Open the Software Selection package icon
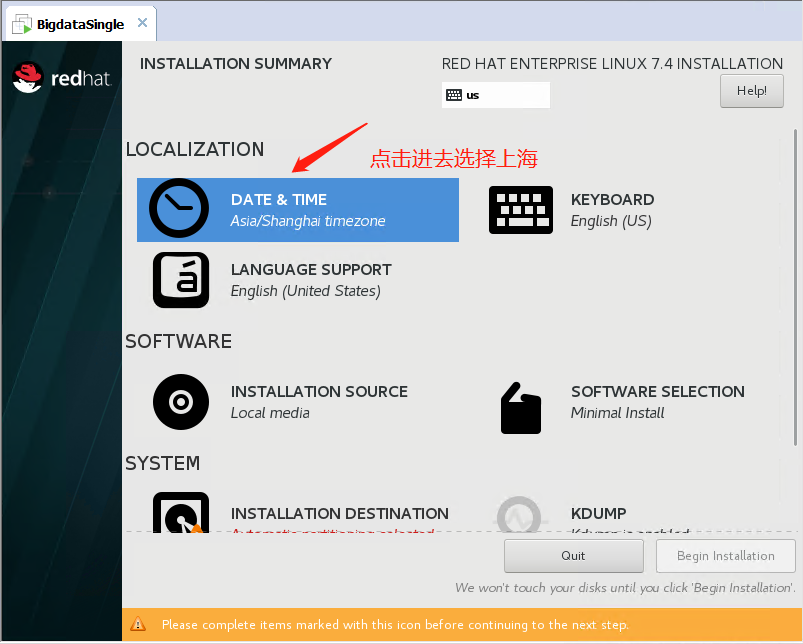 pos(520,408)
